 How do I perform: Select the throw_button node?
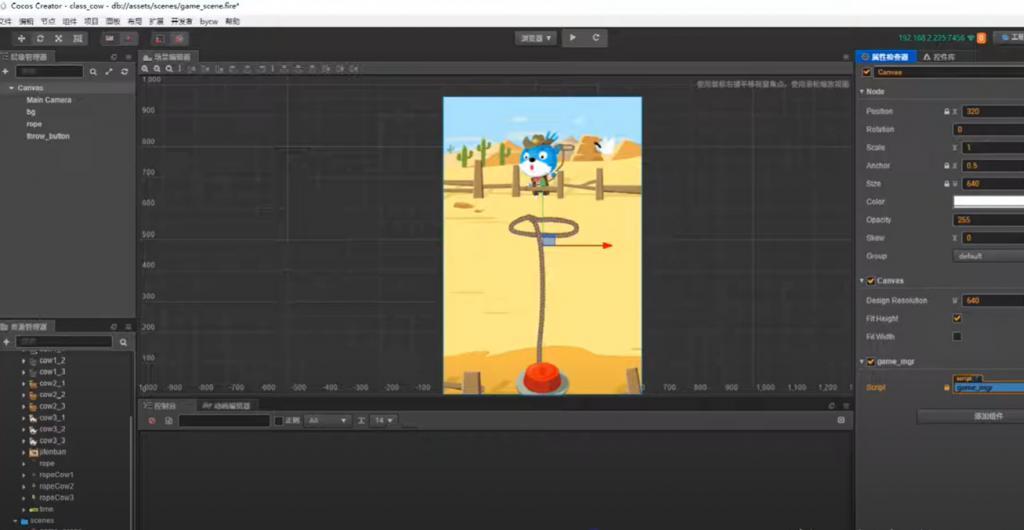(x=48, y=136)
